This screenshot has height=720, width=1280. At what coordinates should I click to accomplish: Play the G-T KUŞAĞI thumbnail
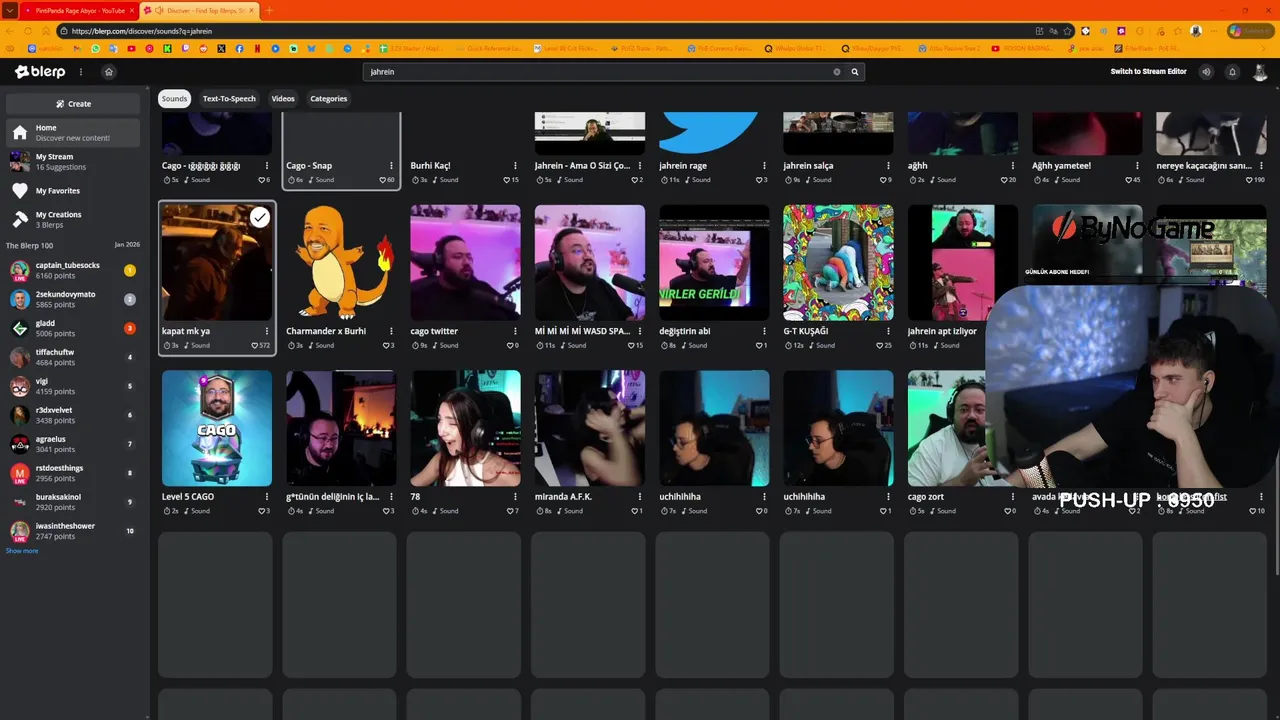click(x=838, y=262)
